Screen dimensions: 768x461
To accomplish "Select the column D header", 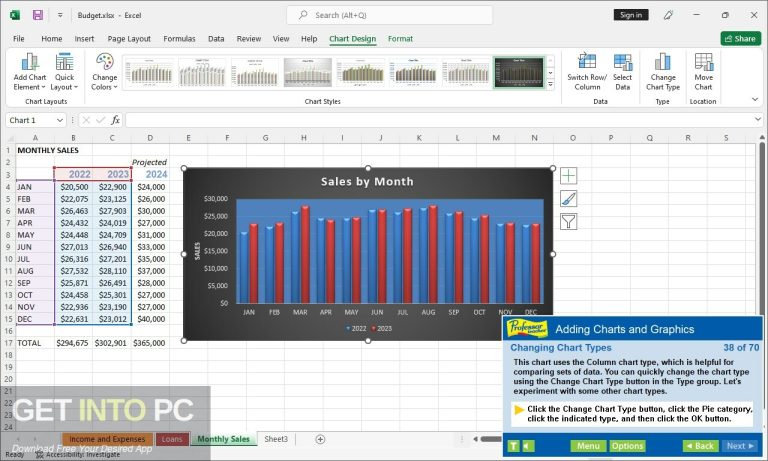I will [x=150, y=138].
